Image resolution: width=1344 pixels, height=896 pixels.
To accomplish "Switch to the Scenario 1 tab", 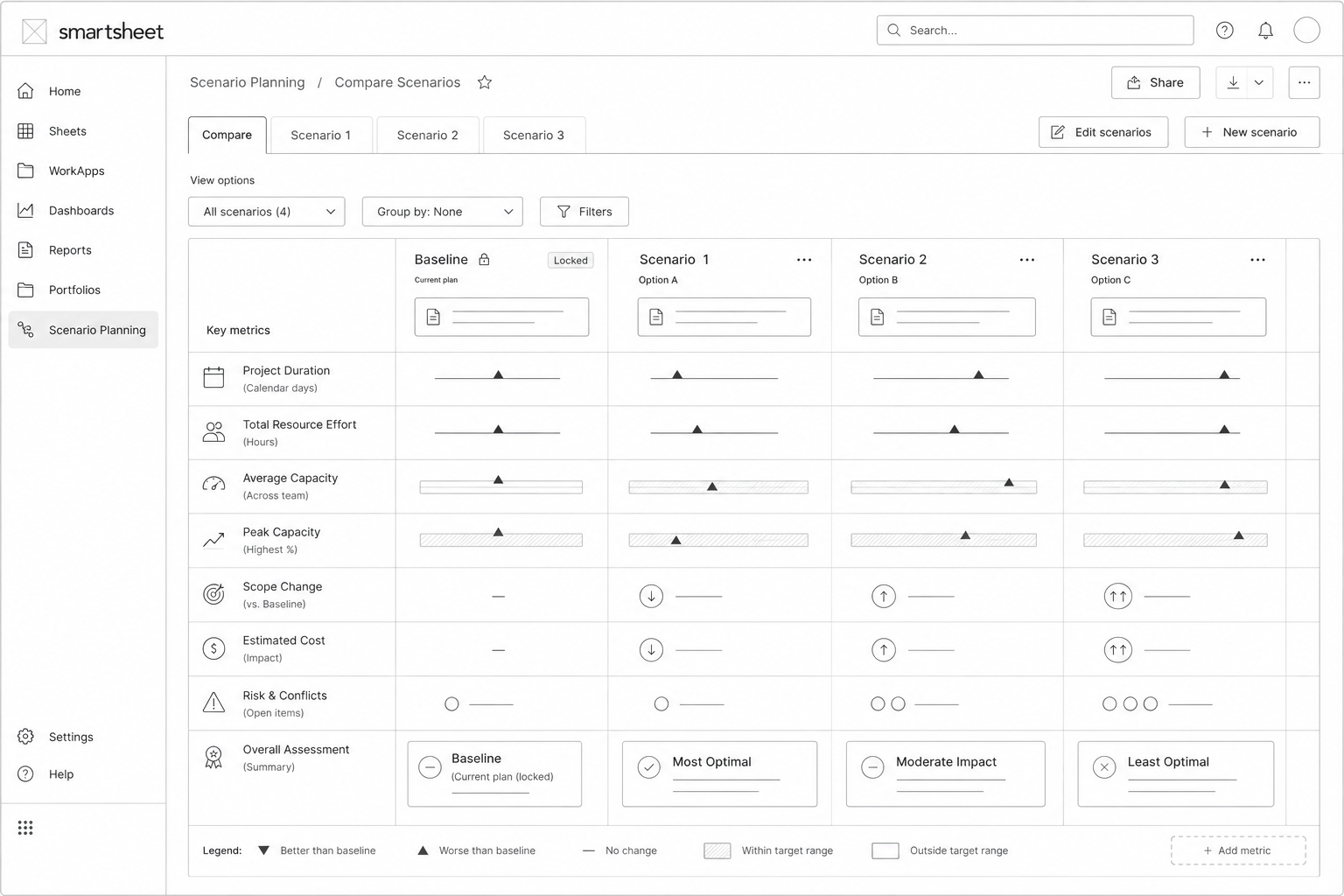I will [321, 135].
